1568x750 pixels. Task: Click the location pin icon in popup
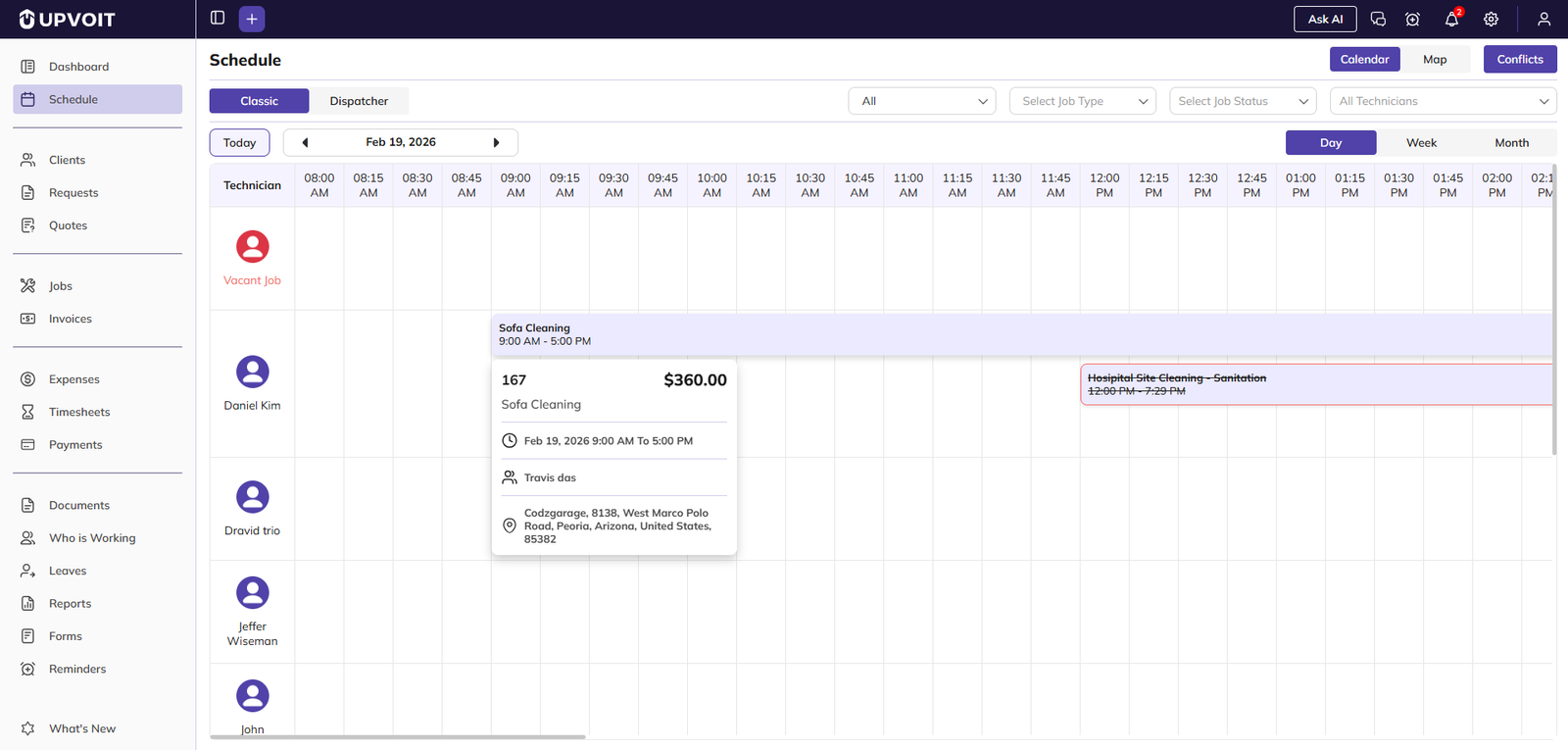(510, 525)
